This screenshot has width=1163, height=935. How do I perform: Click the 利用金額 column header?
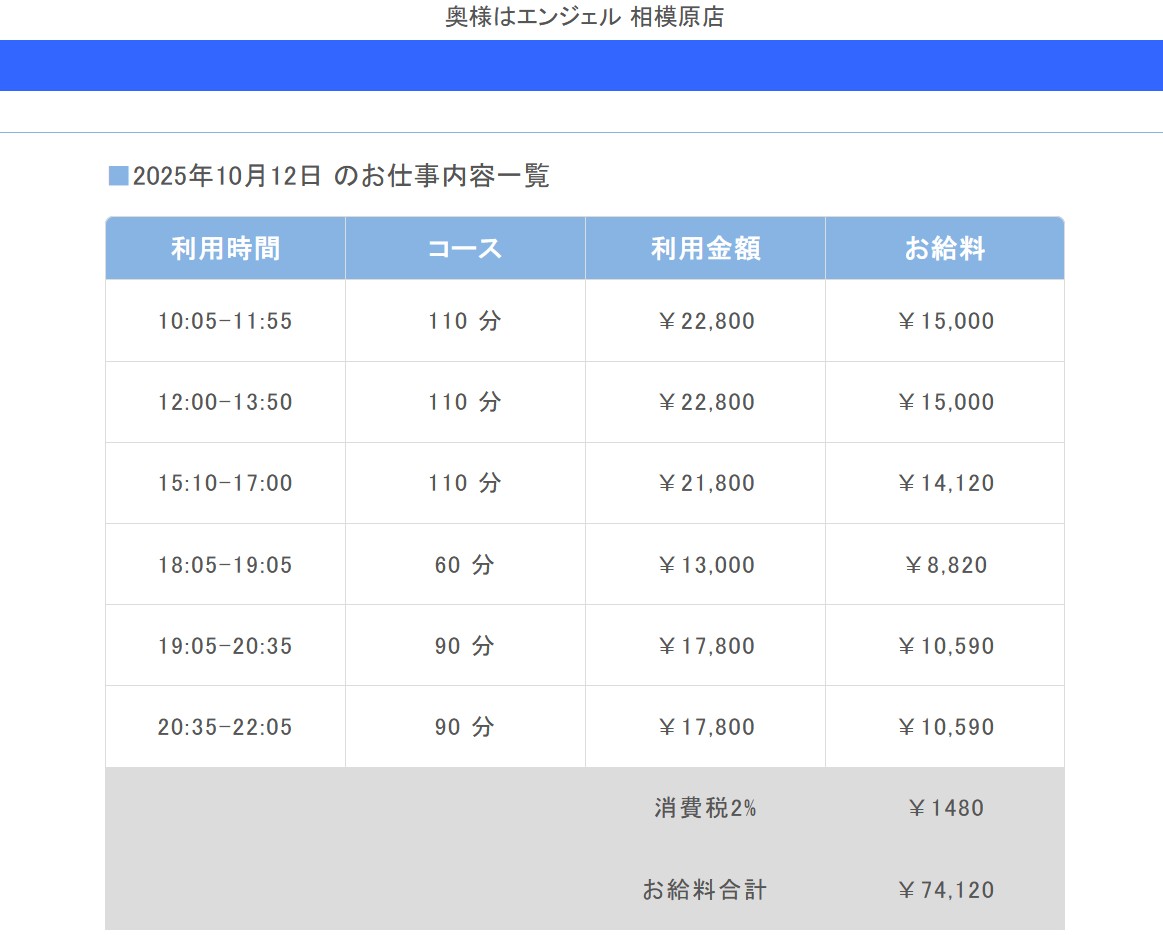click(x=705, y=249)
